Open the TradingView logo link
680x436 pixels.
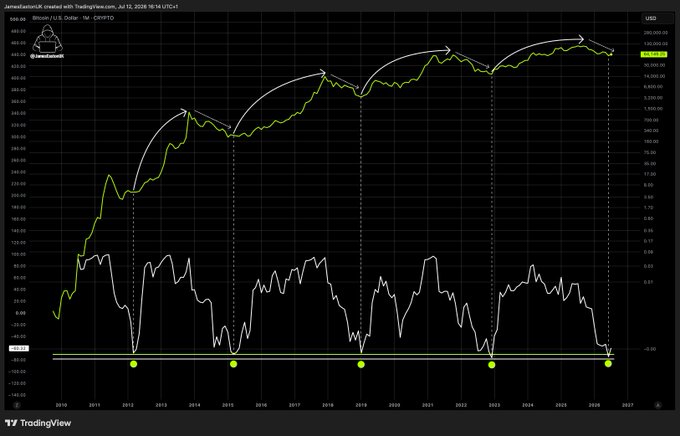point(38,423)
